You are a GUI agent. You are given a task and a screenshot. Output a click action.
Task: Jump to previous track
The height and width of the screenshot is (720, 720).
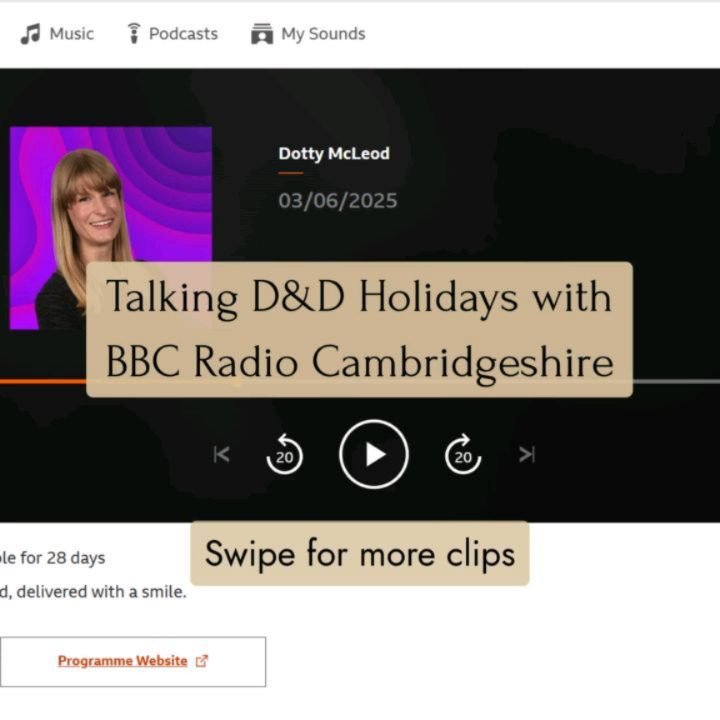tap(221, 455)
